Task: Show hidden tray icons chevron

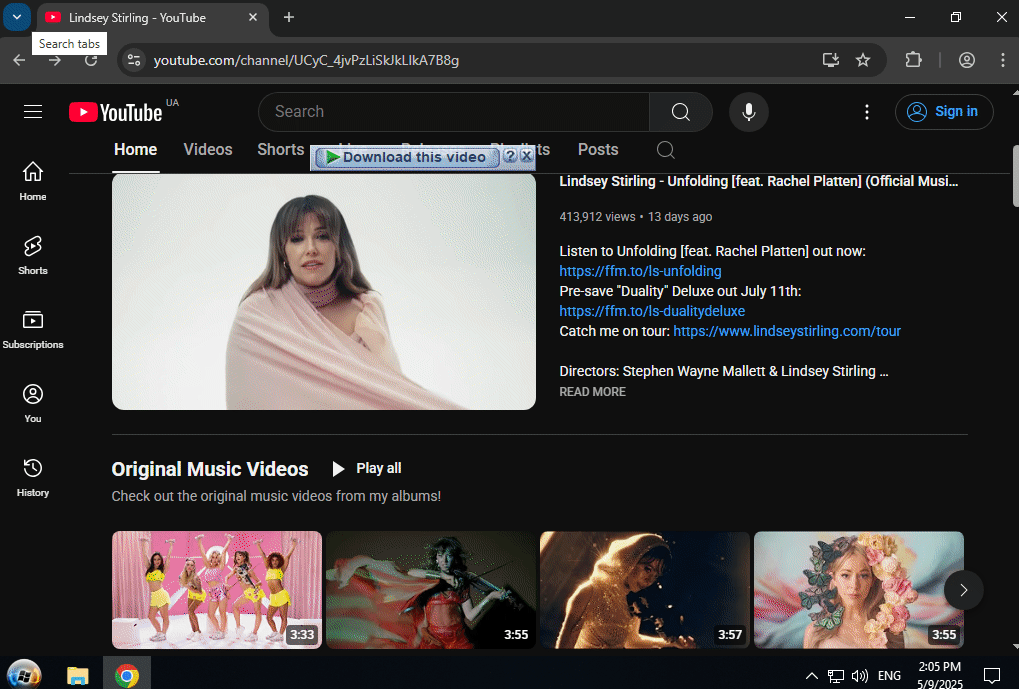Action: [x=812, y=676]
